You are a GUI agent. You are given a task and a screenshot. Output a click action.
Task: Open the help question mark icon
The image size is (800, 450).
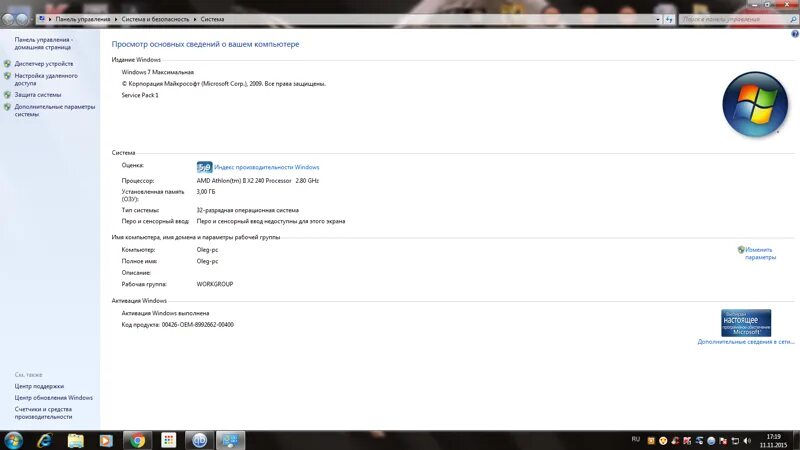click(795, 34)
